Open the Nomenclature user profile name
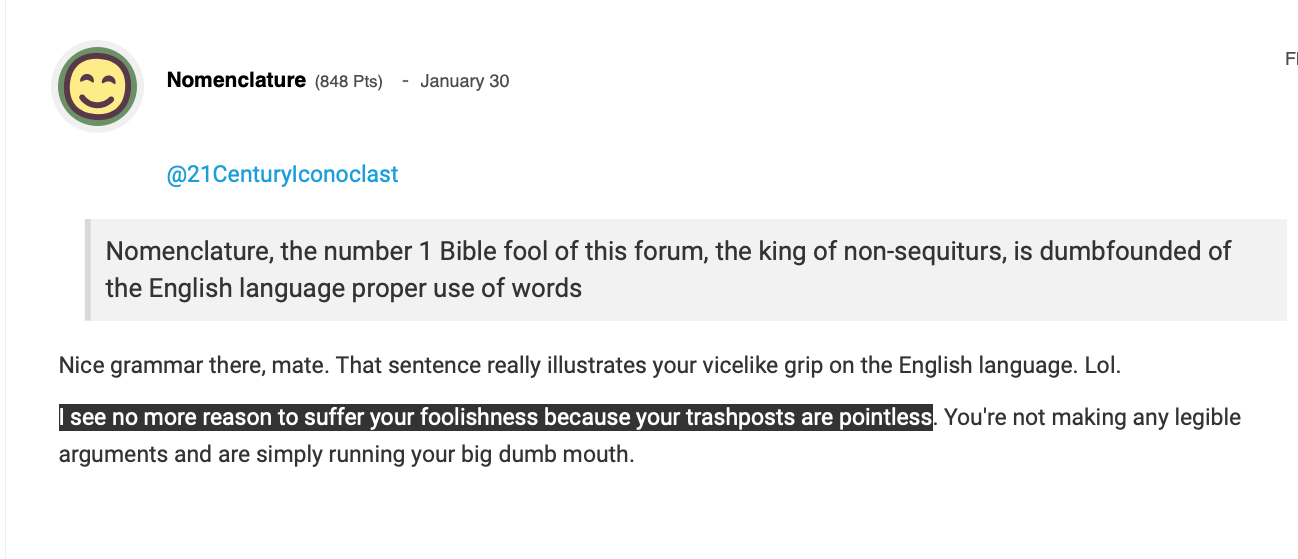 coord(236,80)
